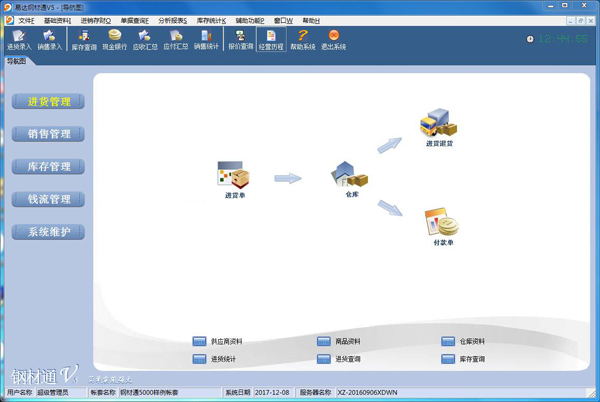Image resolution: width=600 pixels, height=402 pixels.
Task: Click the 退出系统 exit icon
Action: [334, 39]
